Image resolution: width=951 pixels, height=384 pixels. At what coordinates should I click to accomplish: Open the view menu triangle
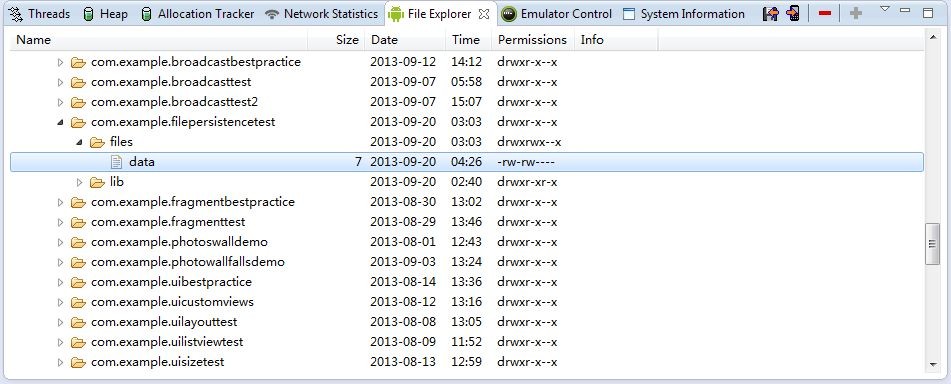tap(884, 8)
